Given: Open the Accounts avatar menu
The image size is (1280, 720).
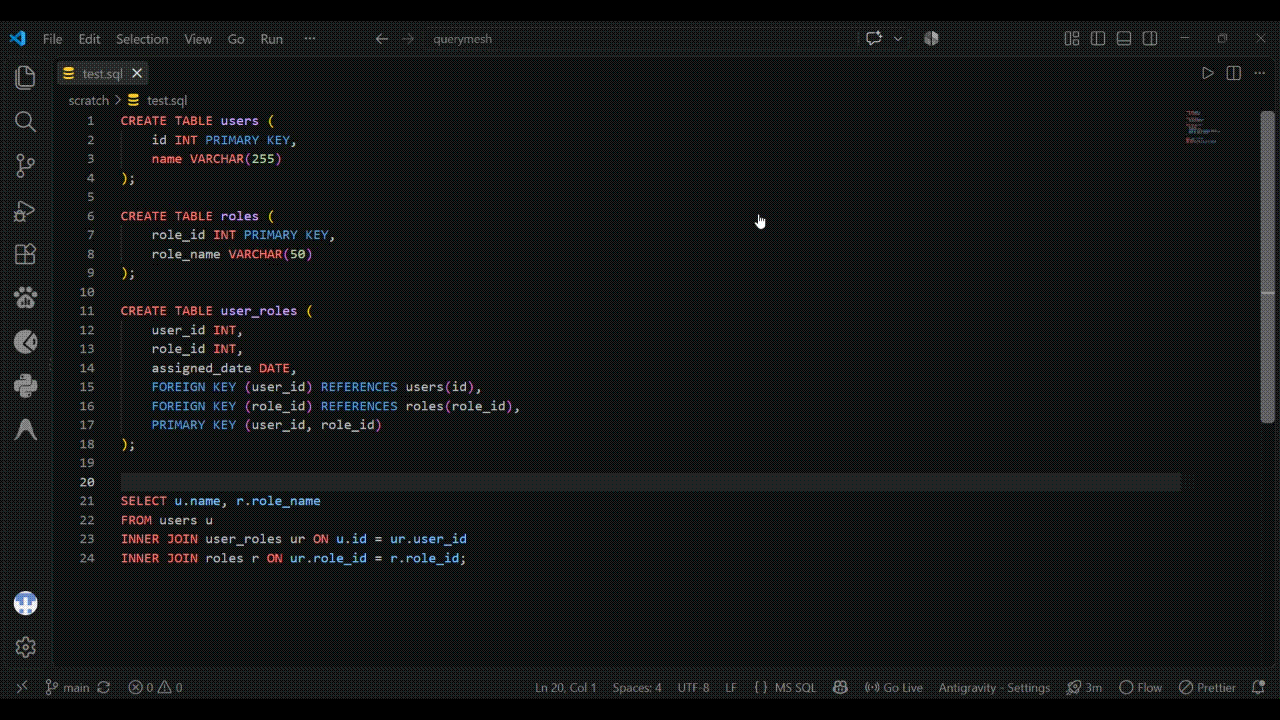Looking at the screenshot, I should (26, 603).
